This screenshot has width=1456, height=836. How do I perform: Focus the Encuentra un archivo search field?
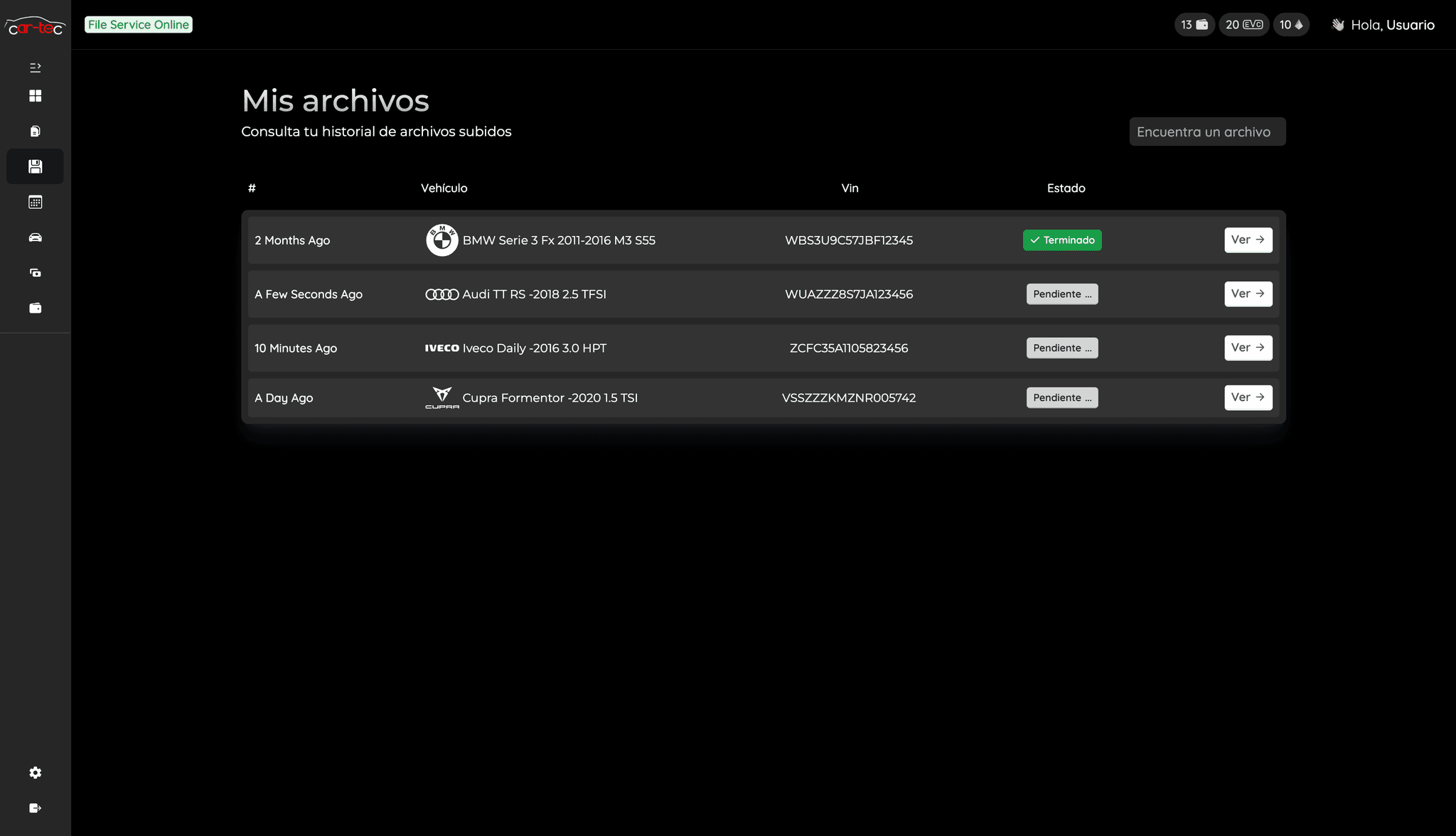[1206, 132]
